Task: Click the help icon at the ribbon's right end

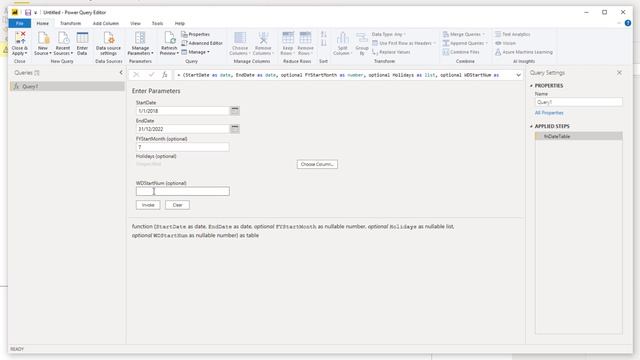Action: tap(628, 23)
